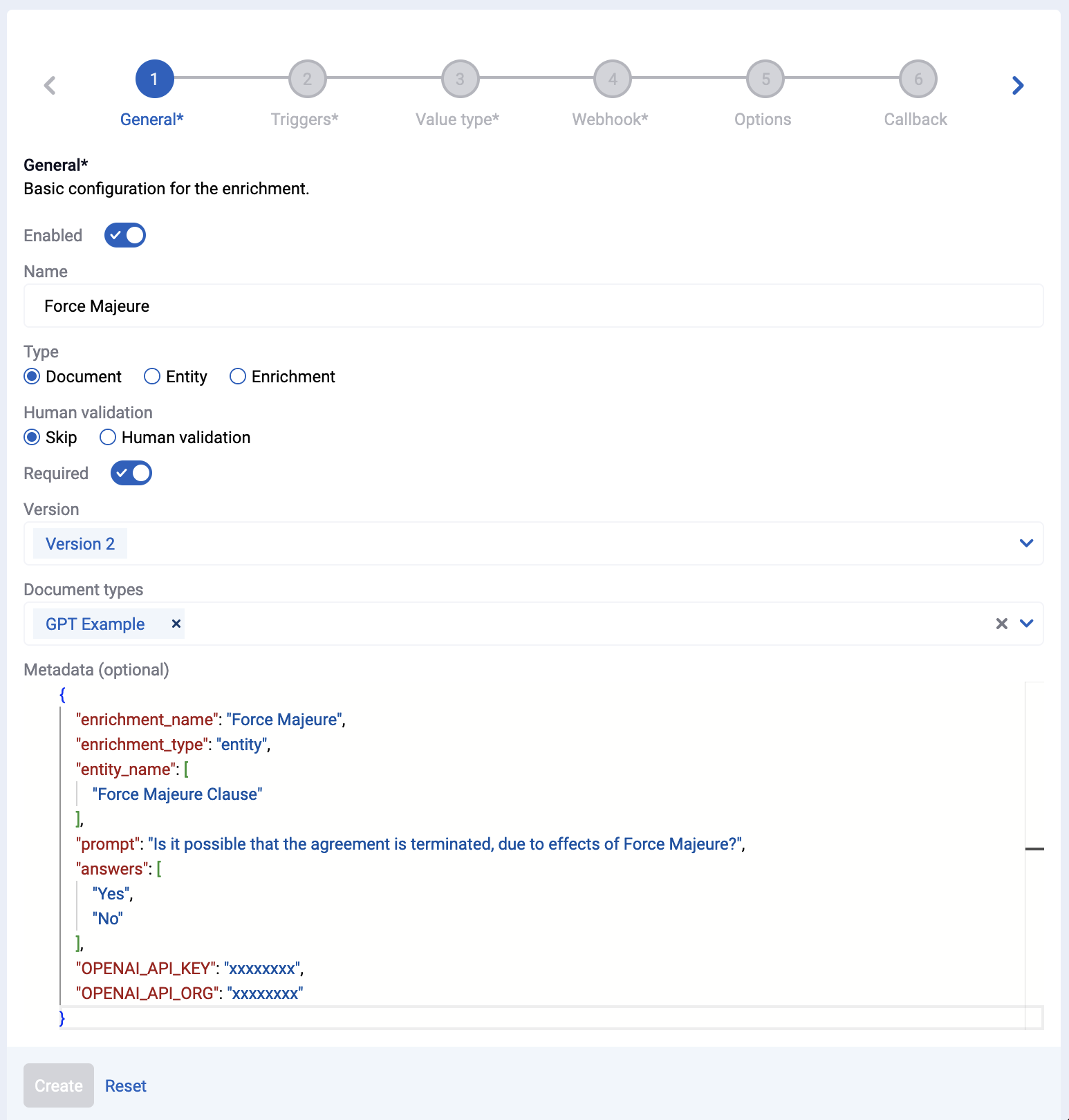This screenshot has height=1120, width=1069.
Task: Select step 1 General circle
Action: [154, 80]
